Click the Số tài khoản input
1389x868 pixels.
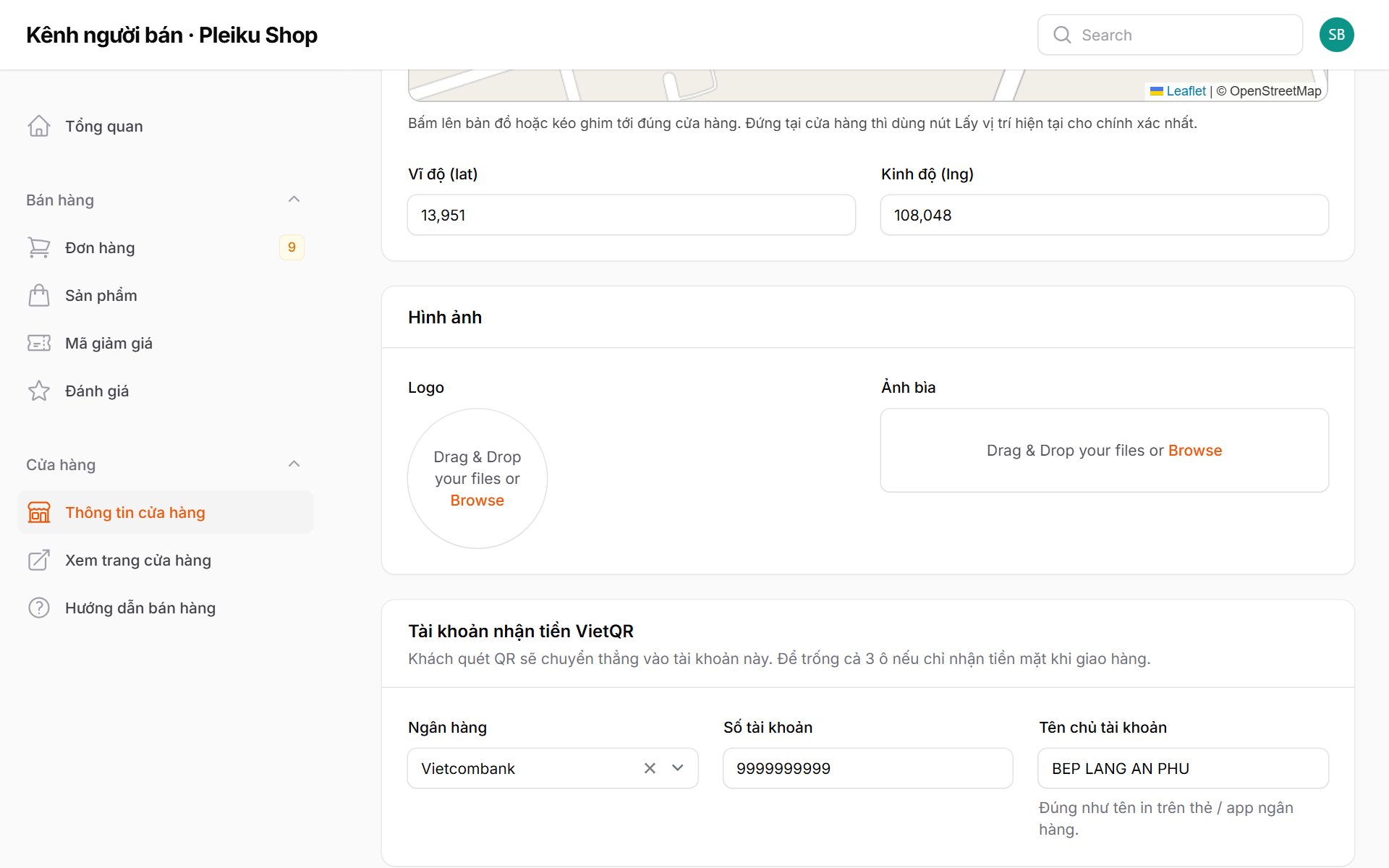point(868,768)
